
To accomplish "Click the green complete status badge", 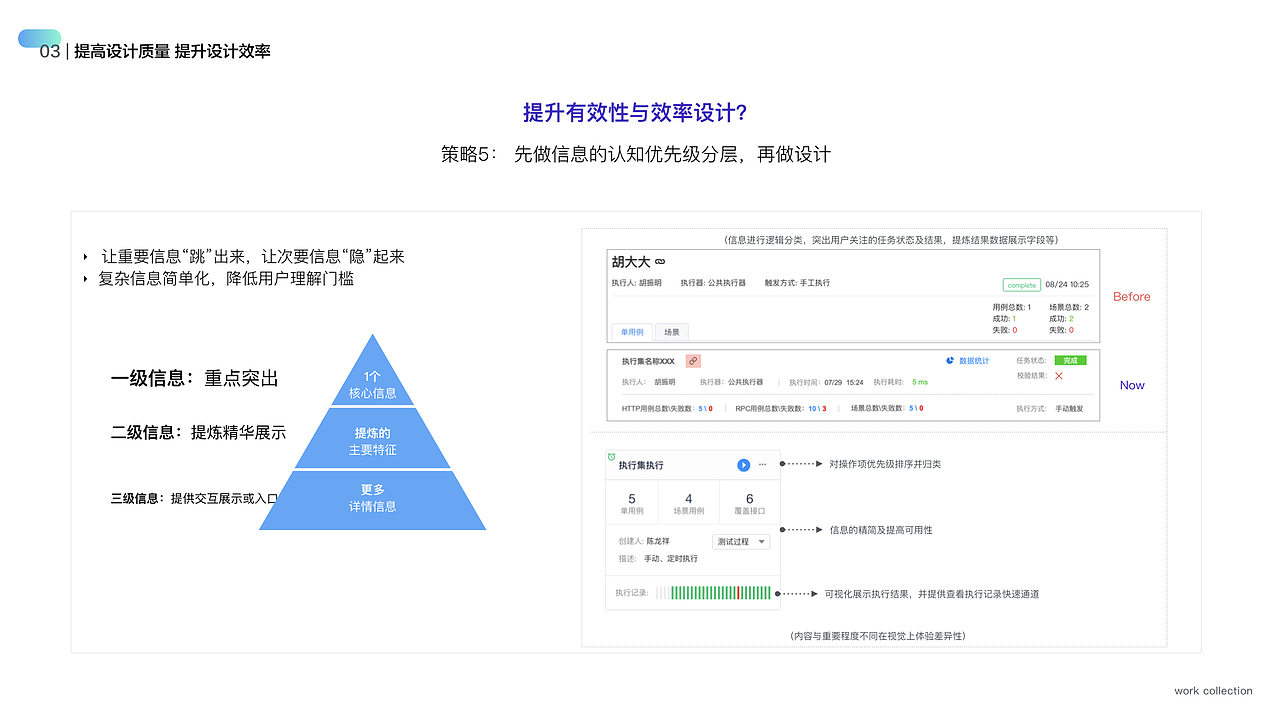I will tap(1021, 285).
